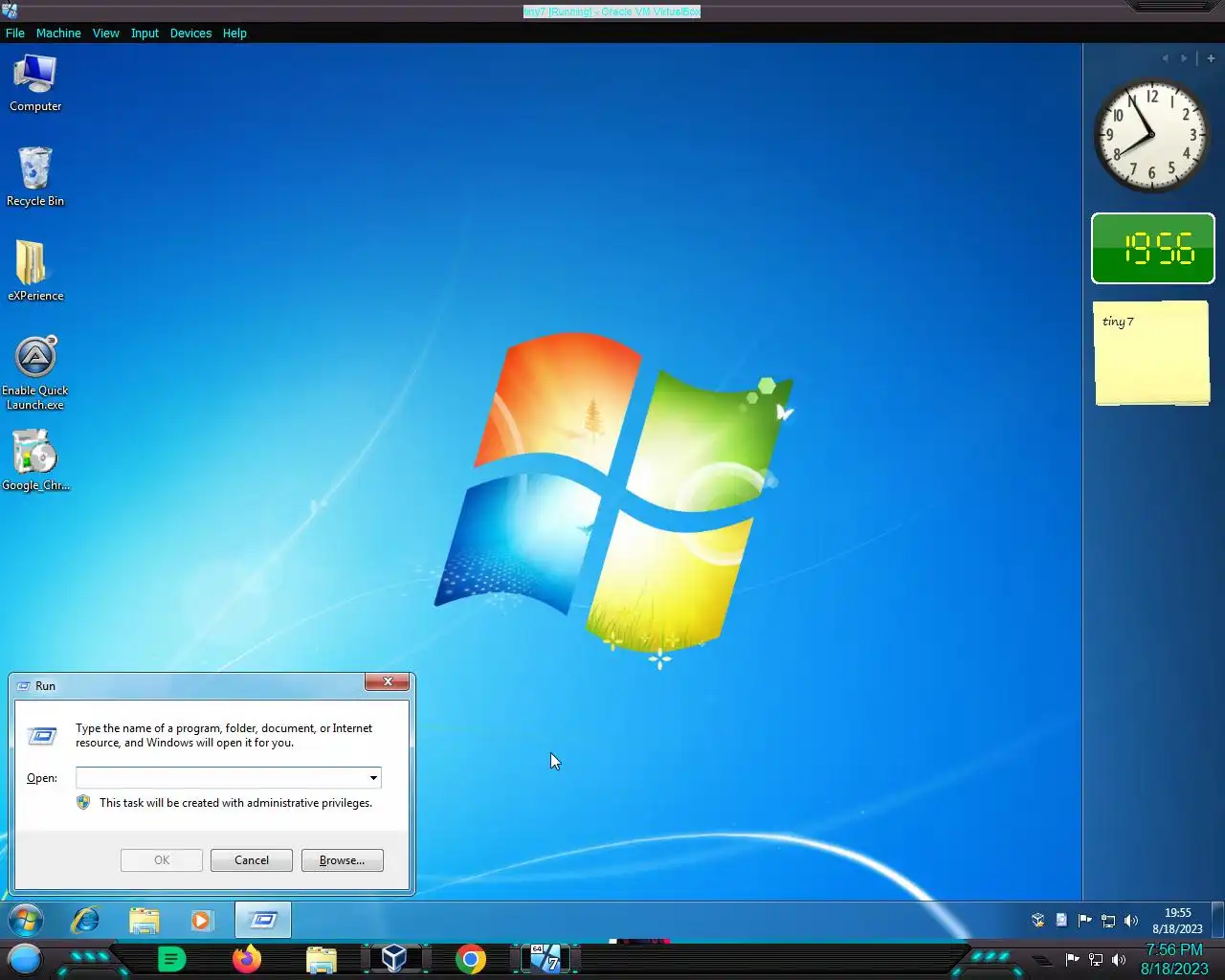
Task: Launch Google Chrome from host taskbar
Action: [x=470, y=959]
